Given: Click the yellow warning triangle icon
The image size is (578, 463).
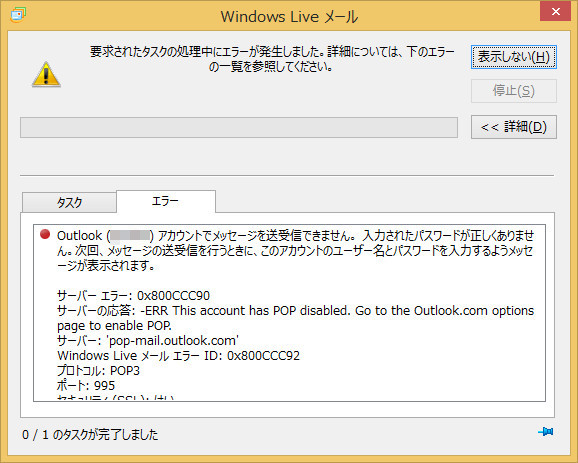Looking at the screenshot, I should click(x=46, y=74).
